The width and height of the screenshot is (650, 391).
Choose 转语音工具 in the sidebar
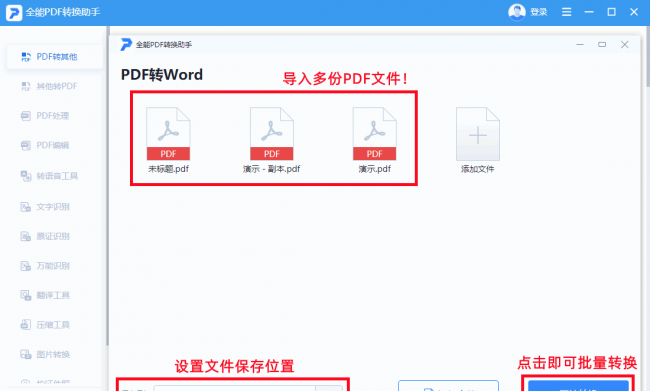click(49, 176)
